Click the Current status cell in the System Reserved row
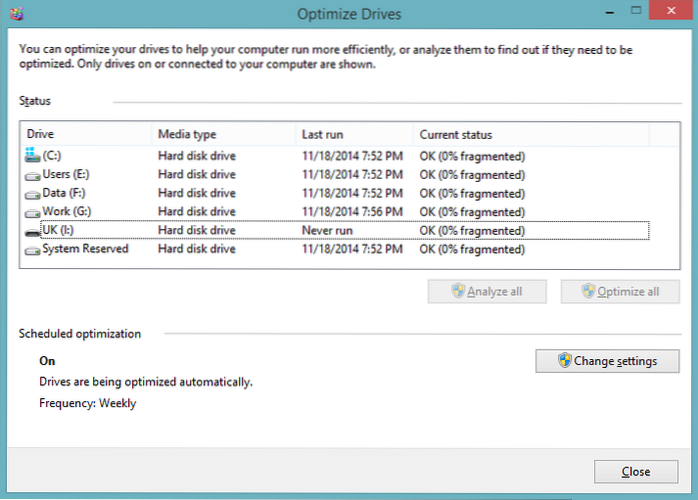The image size is (698, 500). 472,249
